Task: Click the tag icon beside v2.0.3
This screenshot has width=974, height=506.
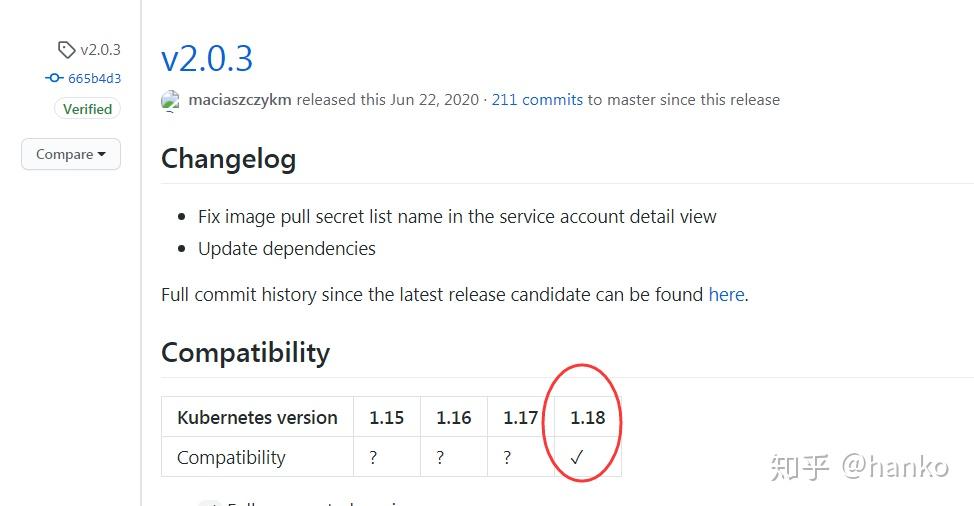Action: tap(66, 49)
